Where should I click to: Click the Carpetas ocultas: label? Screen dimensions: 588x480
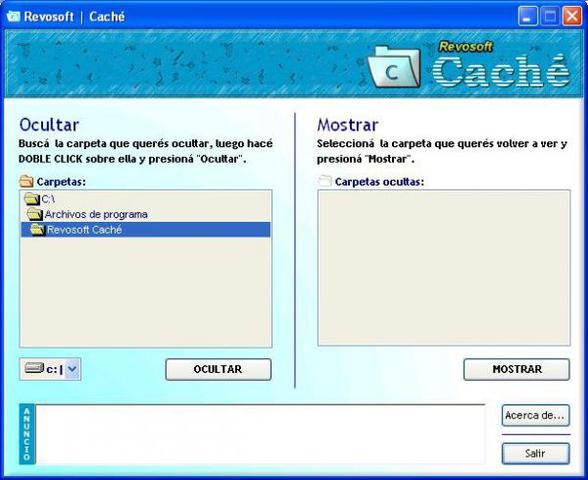(380, 182)
